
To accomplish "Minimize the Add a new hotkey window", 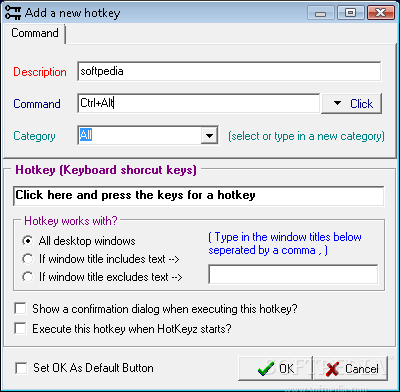I will click(x=321, y=13).
